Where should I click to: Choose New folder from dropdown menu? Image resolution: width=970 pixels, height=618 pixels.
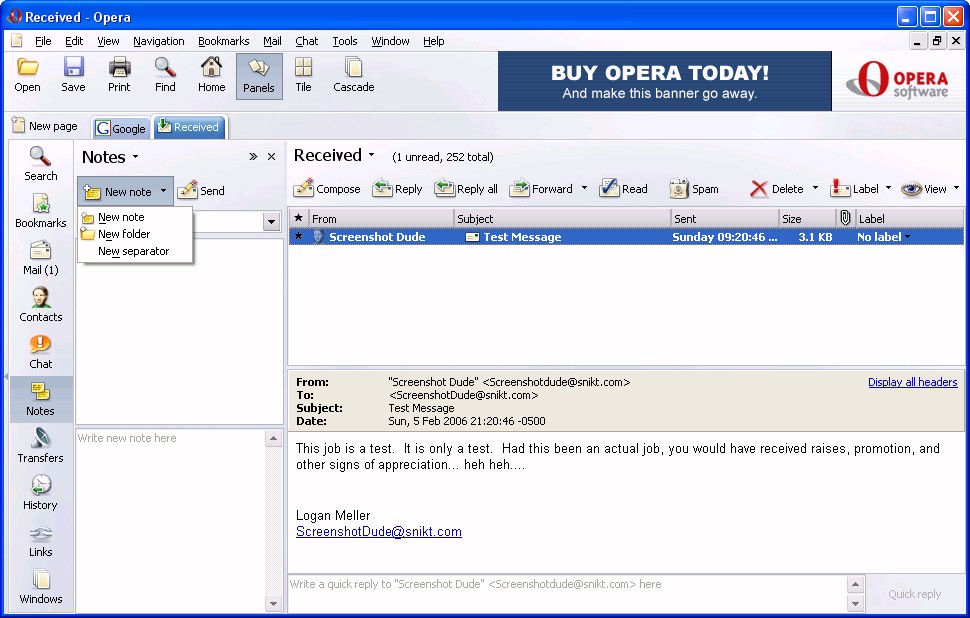tap(124, 234)
